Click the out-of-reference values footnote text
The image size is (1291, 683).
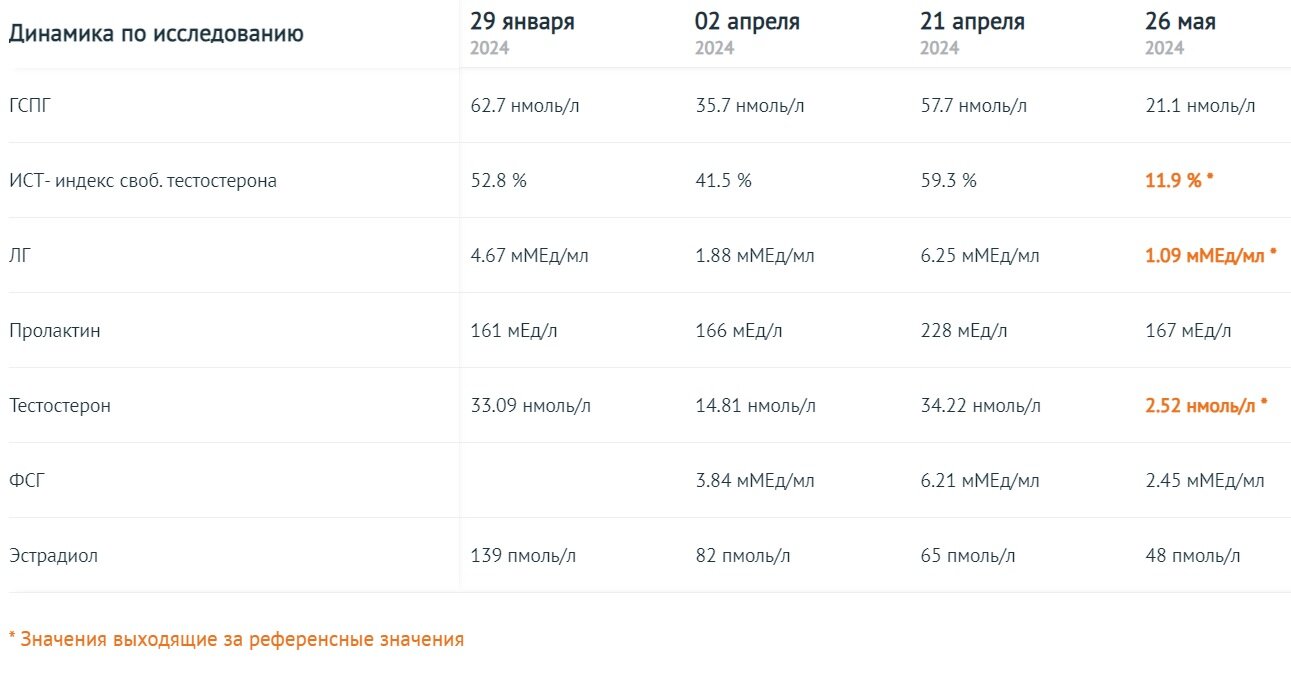(x=236, y=639)
